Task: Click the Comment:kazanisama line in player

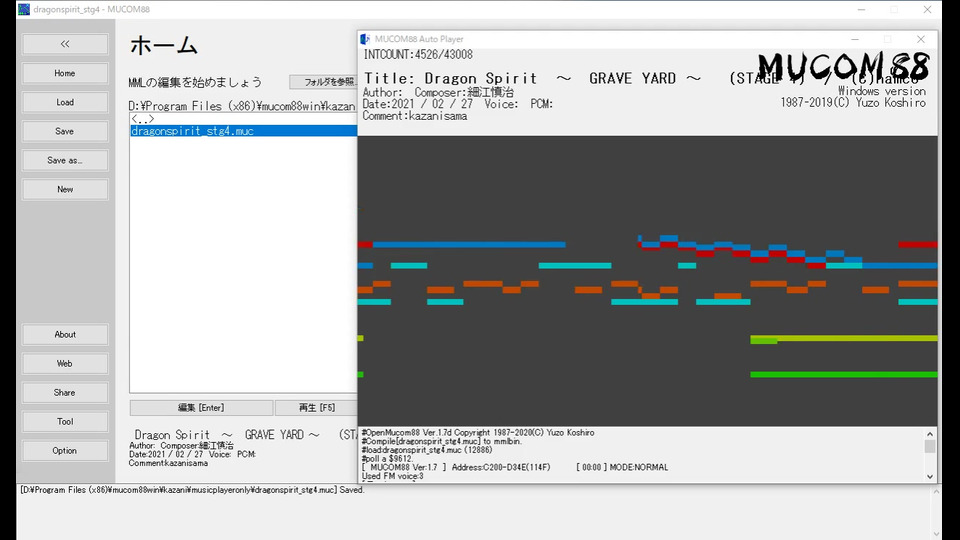Action: 414,116
